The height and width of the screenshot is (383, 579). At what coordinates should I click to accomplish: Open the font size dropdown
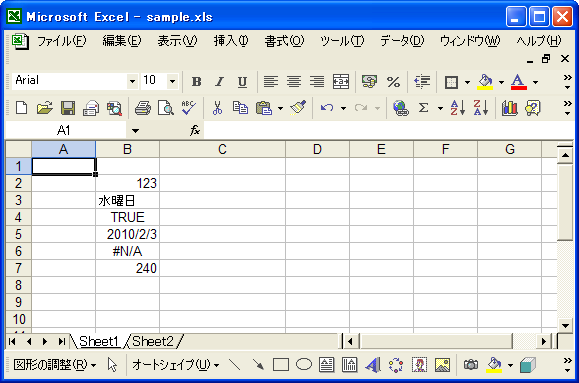pyautogui.click(x=172, y=81)
